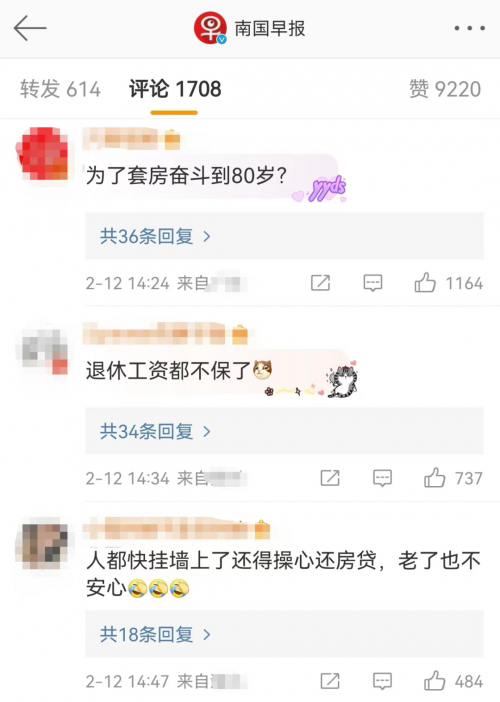The width and height of the screenshot is (500, 702).
Task: Open the three-dot more options menu
Action: click(x=469, y=28)
